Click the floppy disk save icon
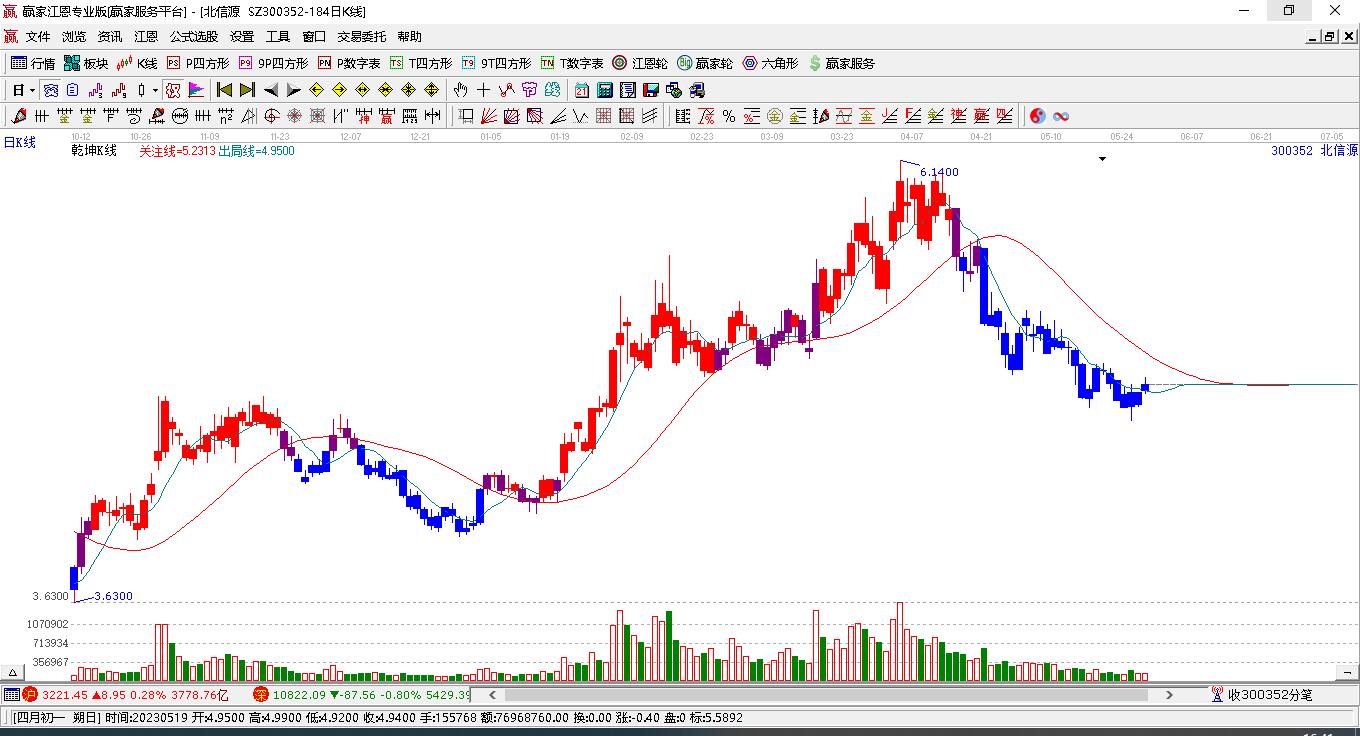The height and width of the screenshot is (736, 1360). click(651, 90)
